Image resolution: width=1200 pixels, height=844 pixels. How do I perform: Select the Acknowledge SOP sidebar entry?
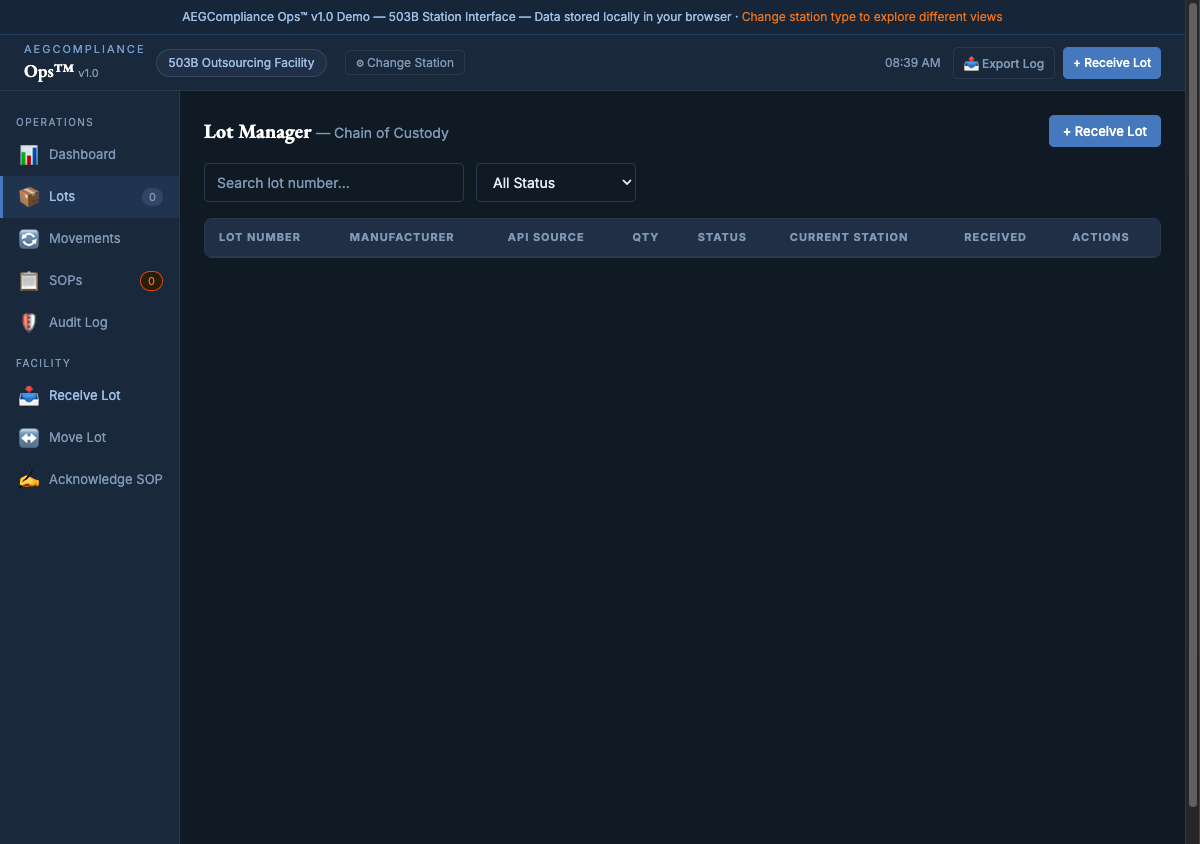click(105, 480)
